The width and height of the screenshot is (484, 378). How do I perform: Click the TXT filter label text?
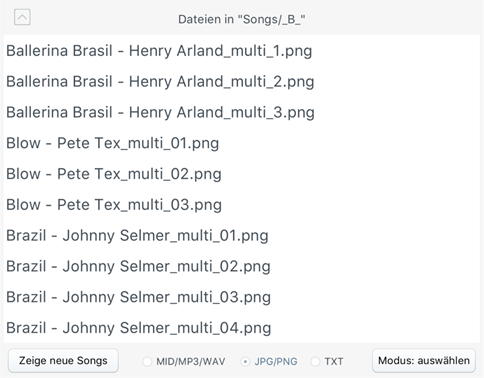coord(334,362)
